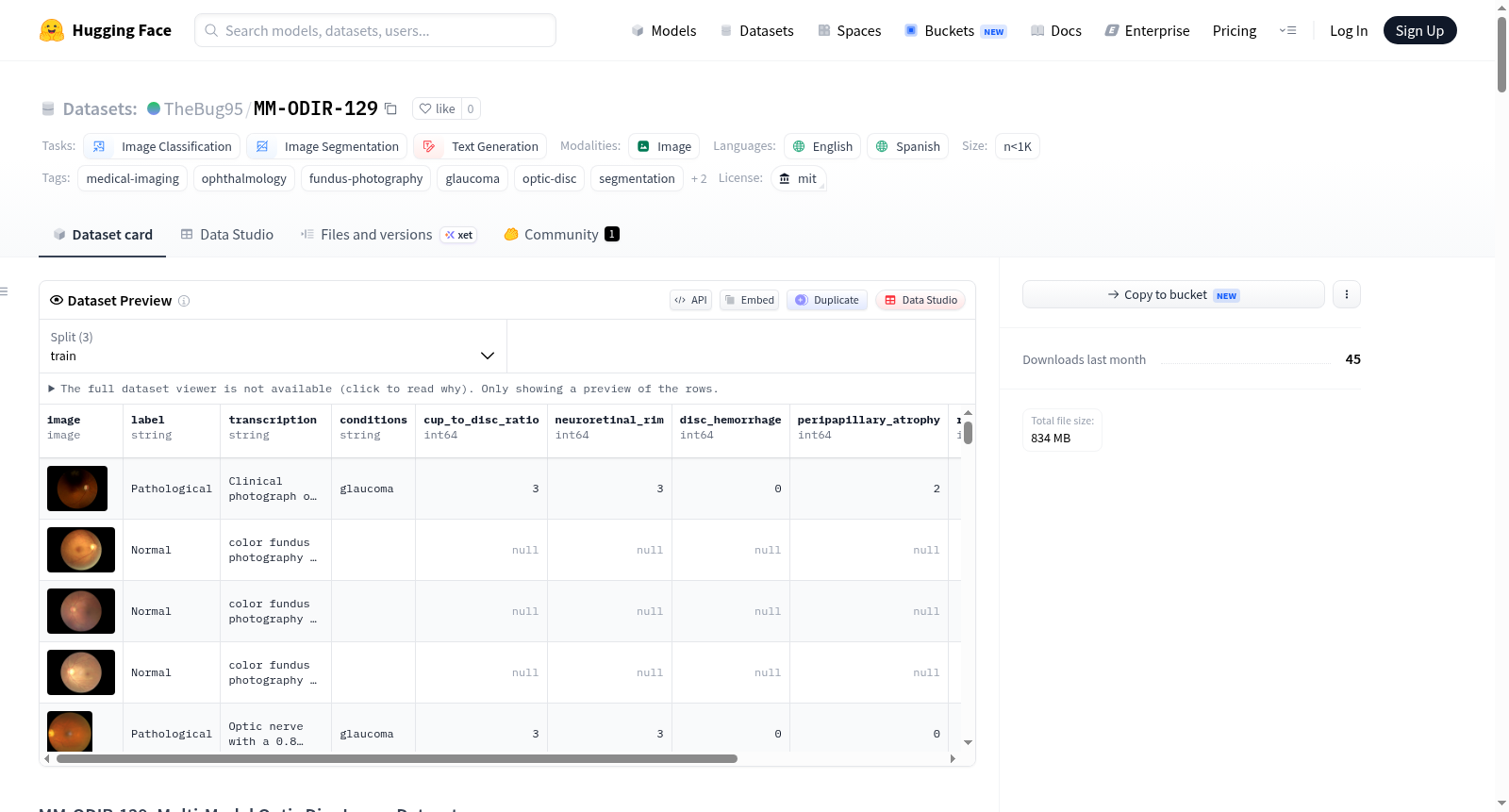Click the optic-disc tag
This screenshot has width=1509, height=812.
pos(549,178)
